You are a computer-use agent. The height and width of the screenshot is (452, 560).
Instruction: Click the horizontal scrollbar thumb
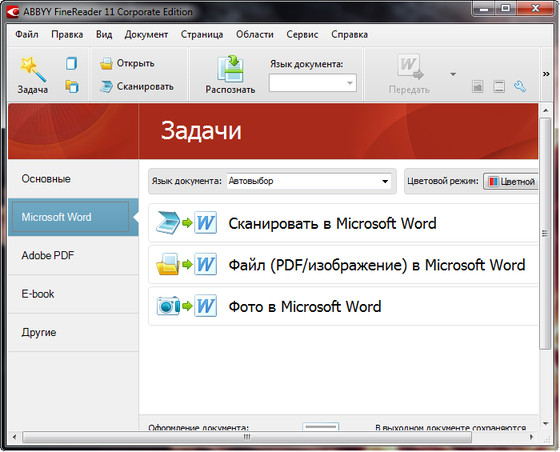247,437
